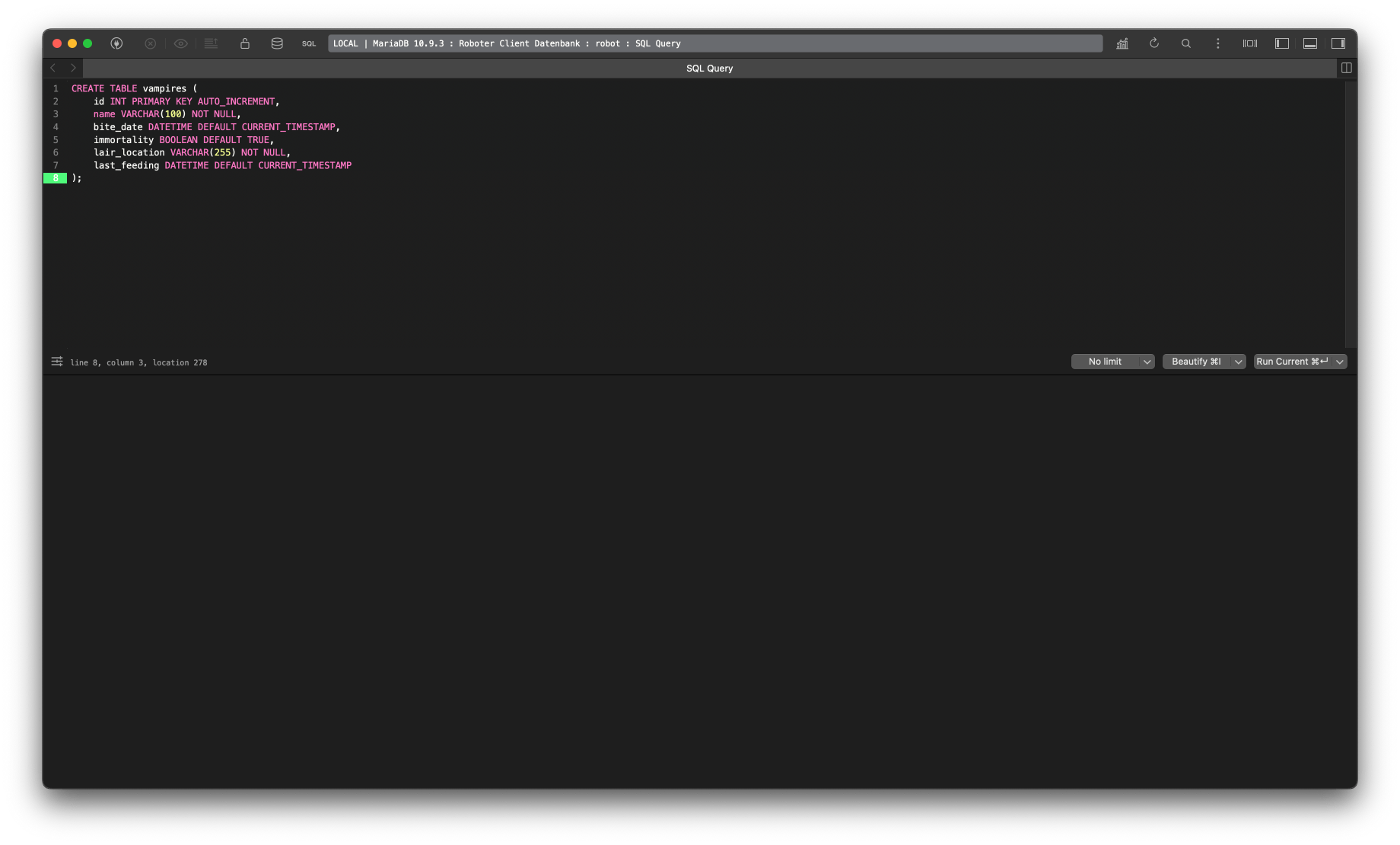The image size is (1400, 845).
Task: Toggle the bottom result panel
Action: pyautogui.click(x=1309, y=43)
